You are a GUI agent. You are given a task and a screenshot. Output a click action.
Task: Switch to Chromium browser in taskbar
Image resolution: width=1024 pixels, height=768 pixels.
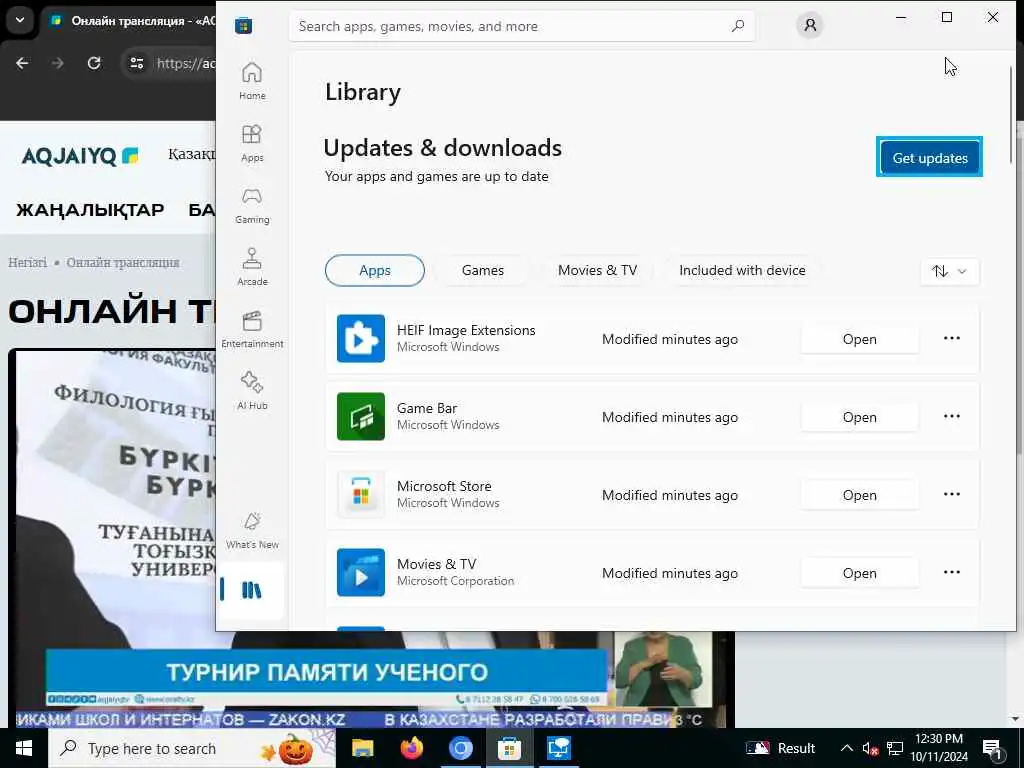[460, 748]
